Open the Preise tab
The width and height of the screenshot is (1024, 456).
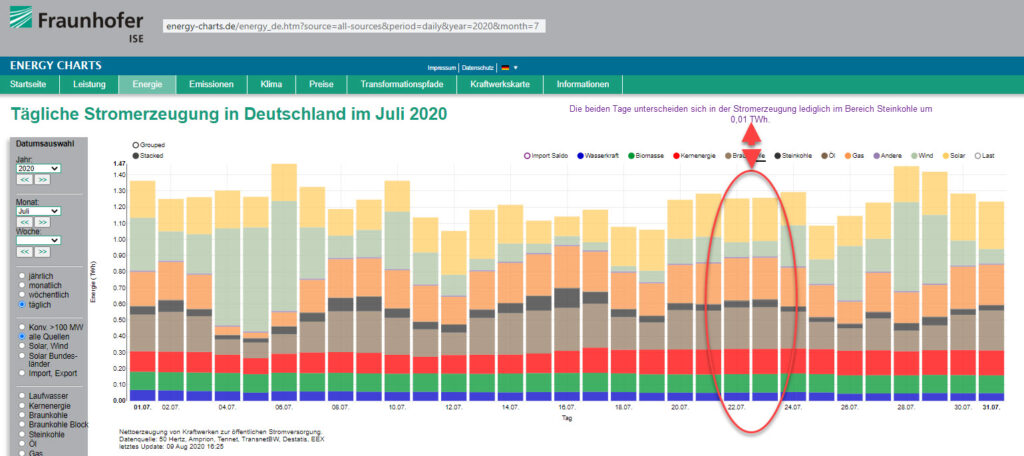point(321,84)
